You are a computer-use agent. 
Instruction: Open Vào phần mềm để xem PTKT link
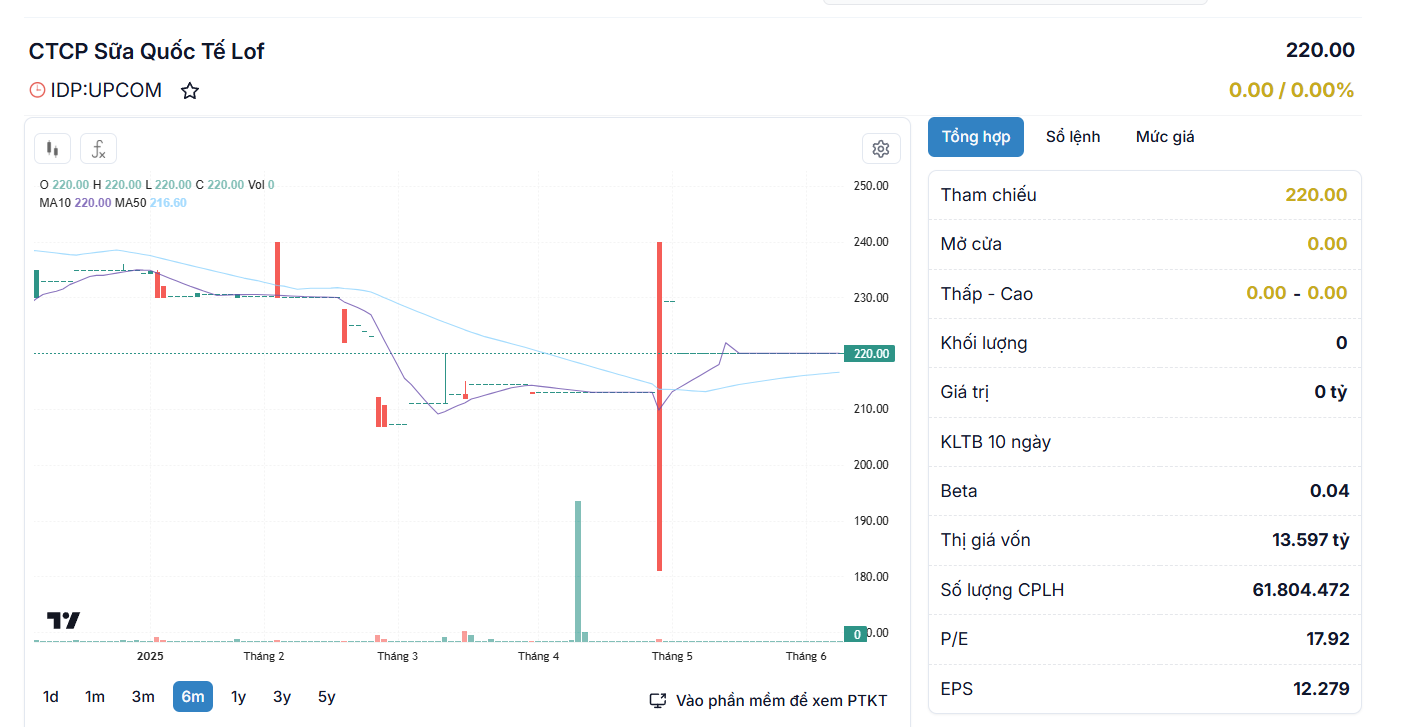pos(781,701)
